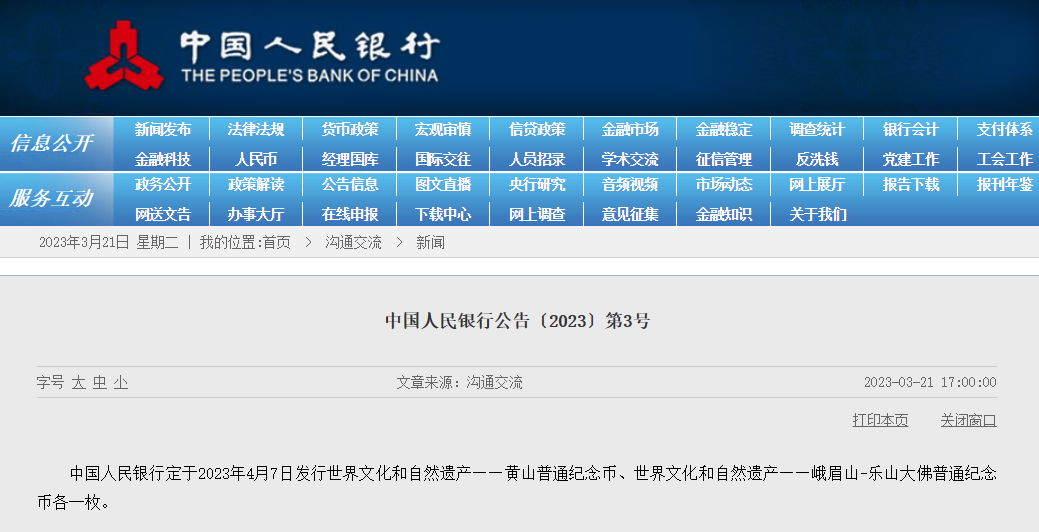The height and width of the screenshot is (532, 1039).
Task: Open 经理国库 navigation link
Action: [x=350, y=159]
